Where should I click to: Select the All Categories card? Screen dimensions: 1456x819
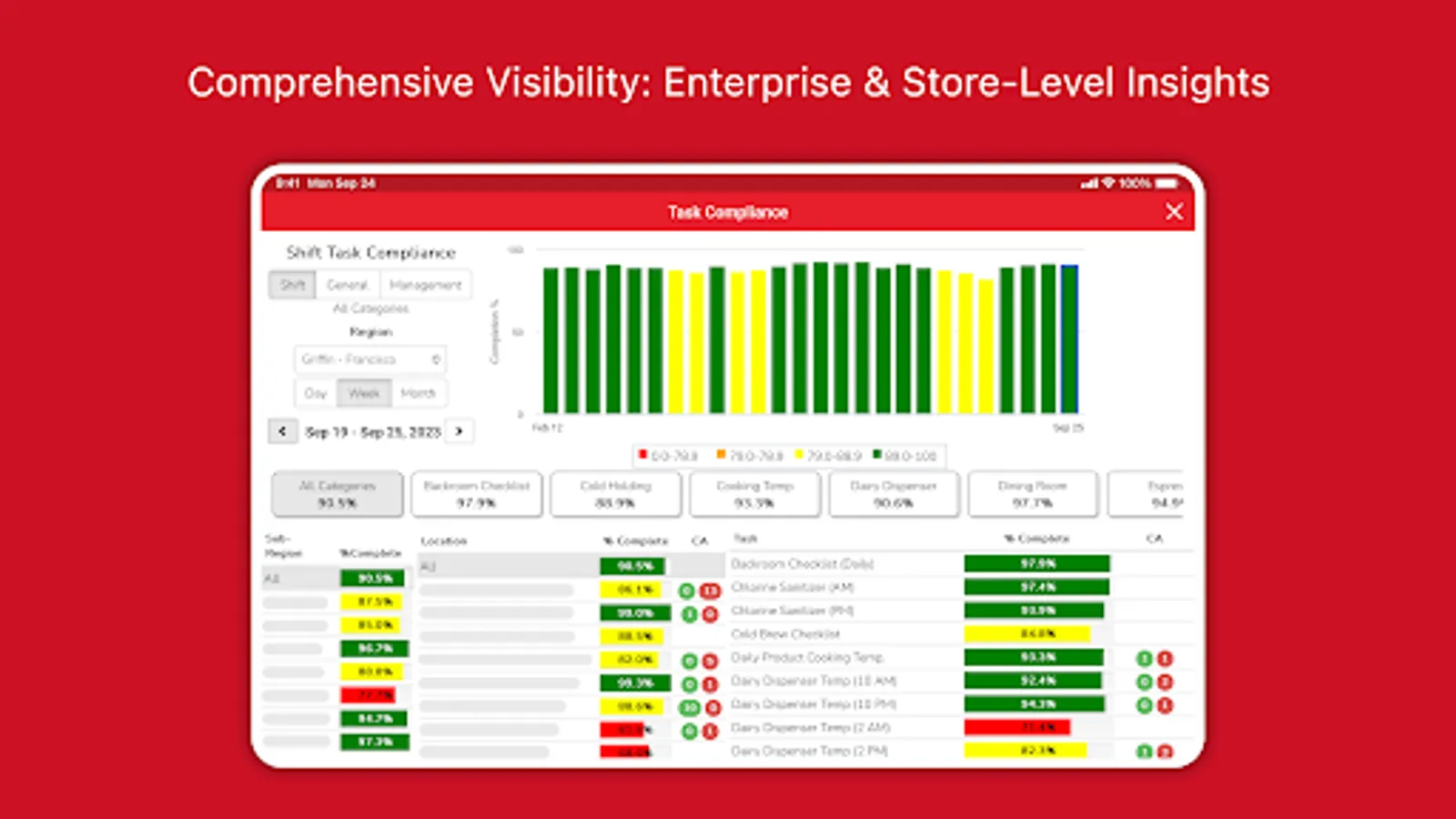(x=337, y=493)
